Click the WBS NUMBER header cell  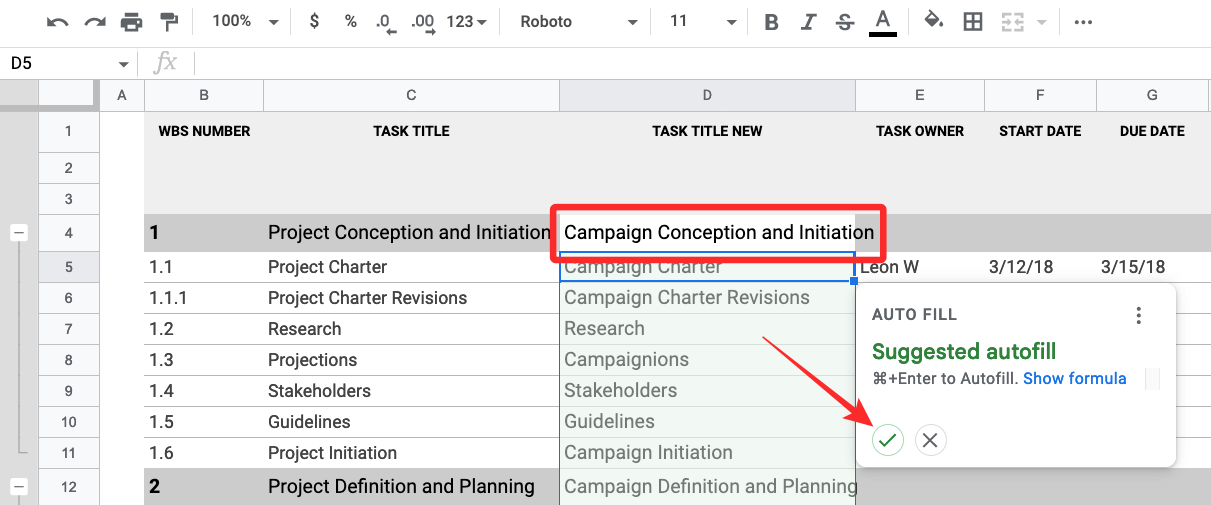coord(204,131)
